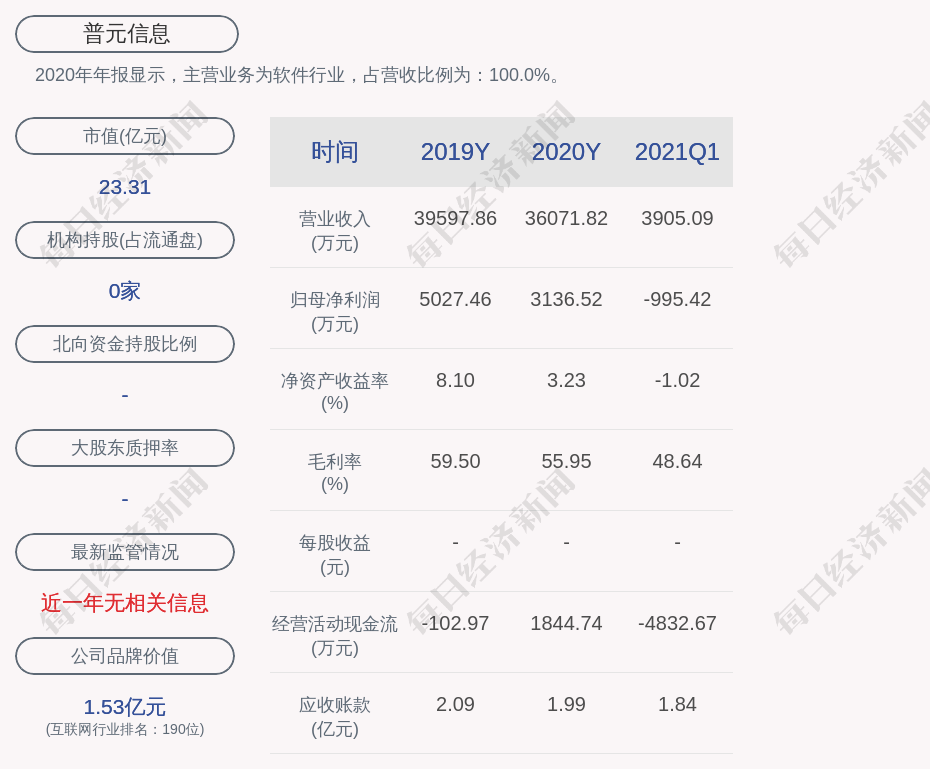
Task: Click the 北向资金持股比例 label
Action: coord(125,344)
